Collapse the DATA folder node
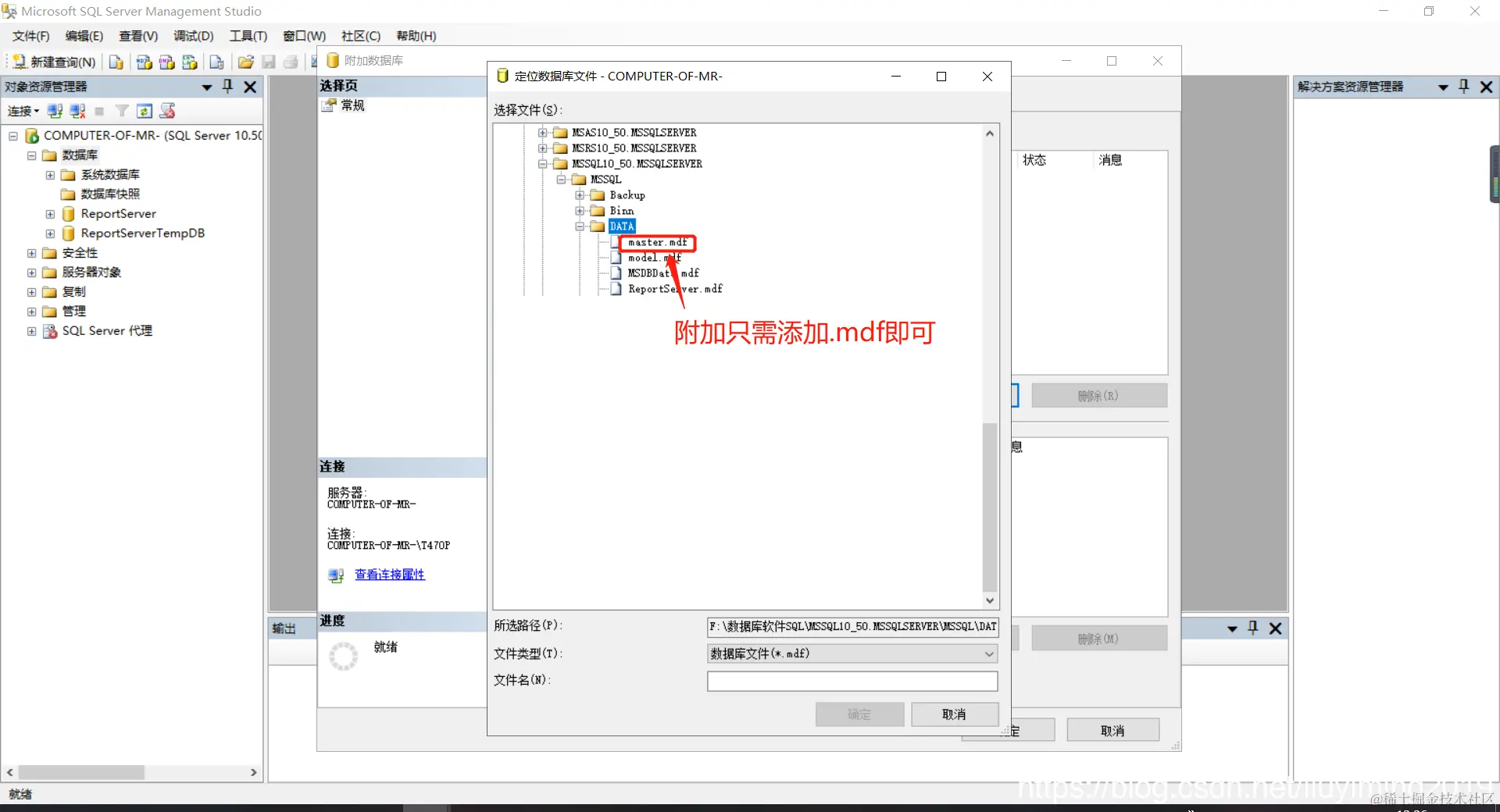1500x812 pixels. (580, 226)
